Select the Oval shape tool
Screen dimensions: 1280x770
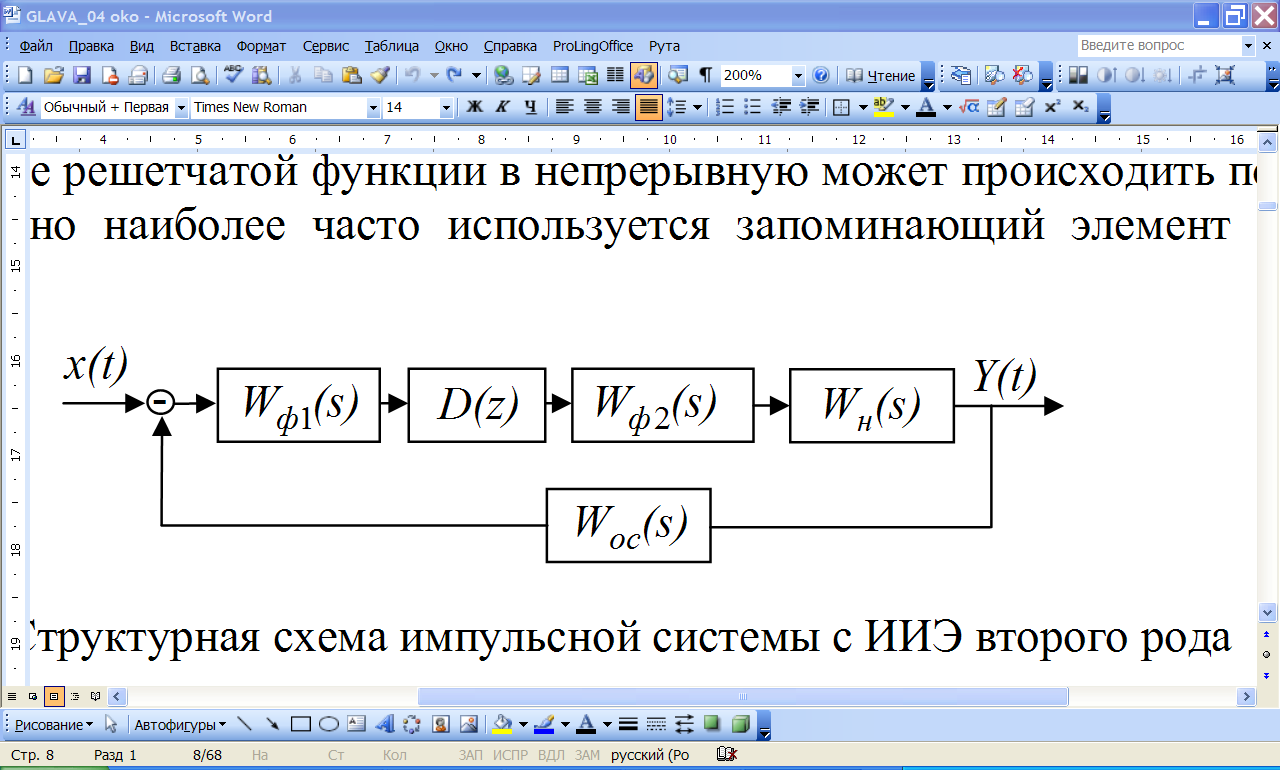click(328, 724)
